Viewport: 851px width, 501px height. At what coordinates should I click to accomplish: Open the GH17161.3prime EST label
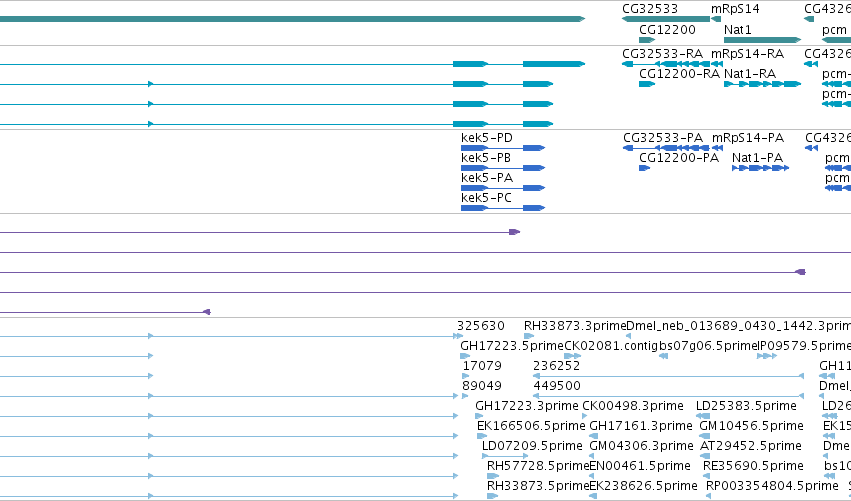click(x=641, y=426)
